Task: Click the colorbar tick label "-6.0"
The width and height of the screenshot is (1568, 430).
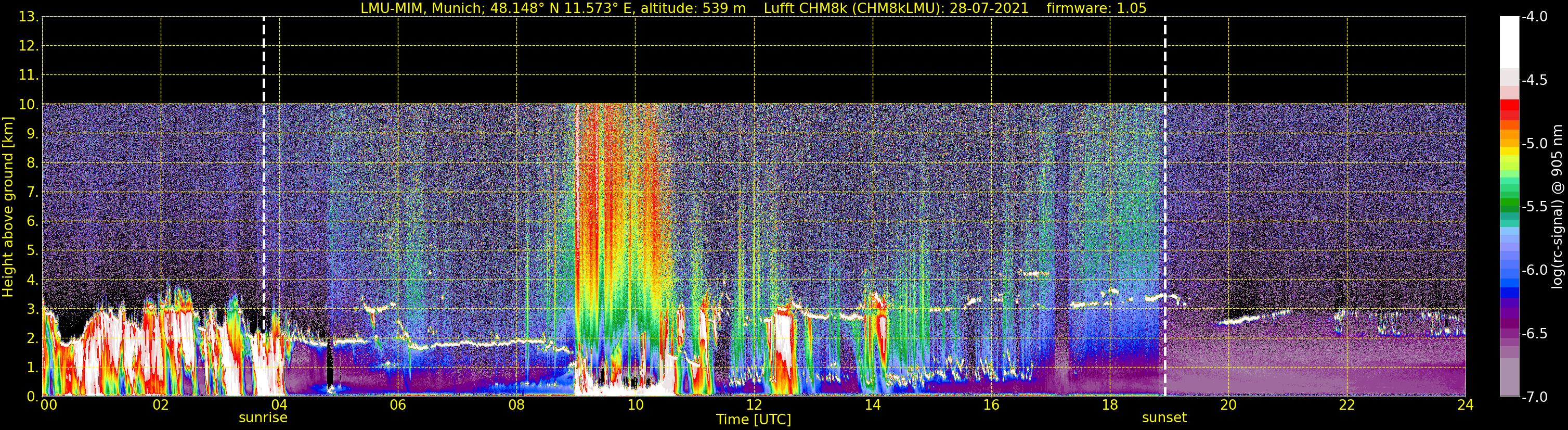Action: coord(1535,270)
